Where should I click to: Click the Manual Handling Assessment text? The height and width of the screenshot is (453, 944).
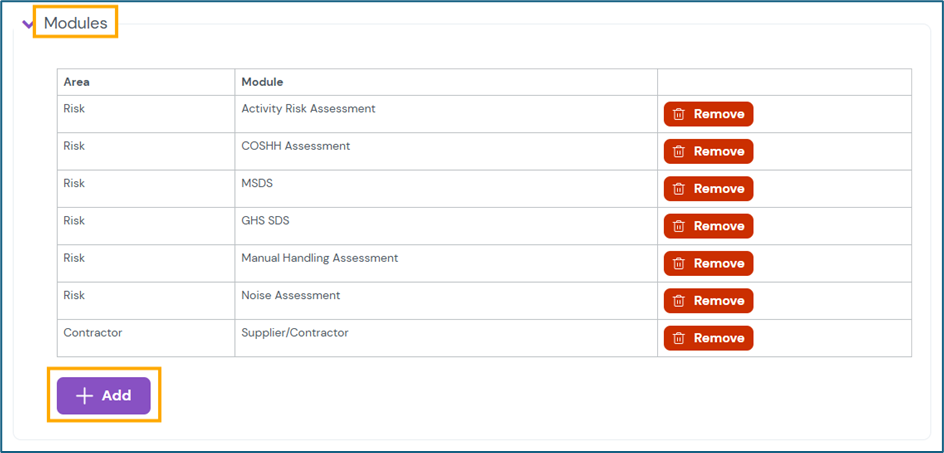320,258
